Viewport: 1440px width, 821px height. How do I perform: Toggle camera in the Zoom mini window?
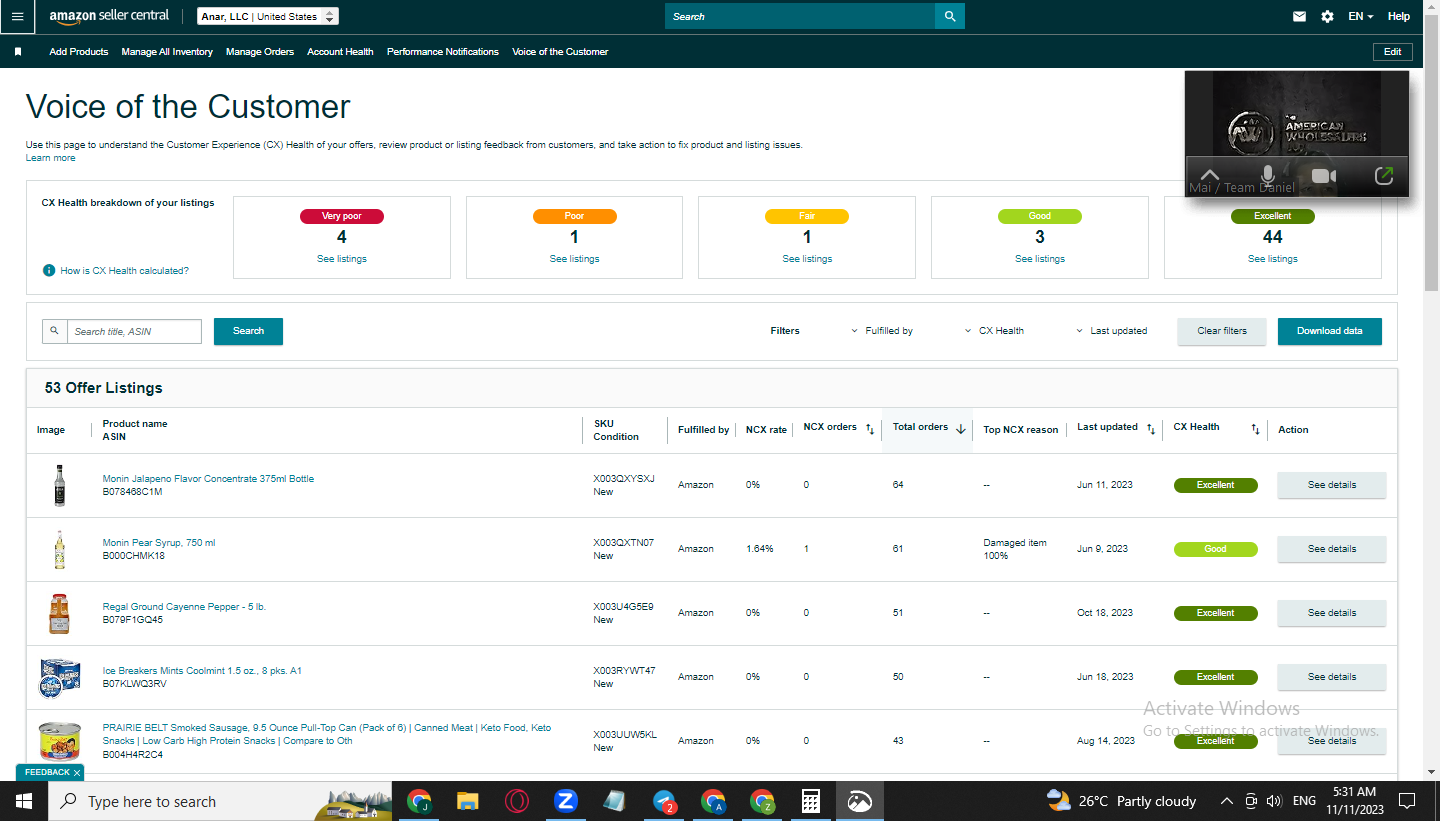(1324, 176)
